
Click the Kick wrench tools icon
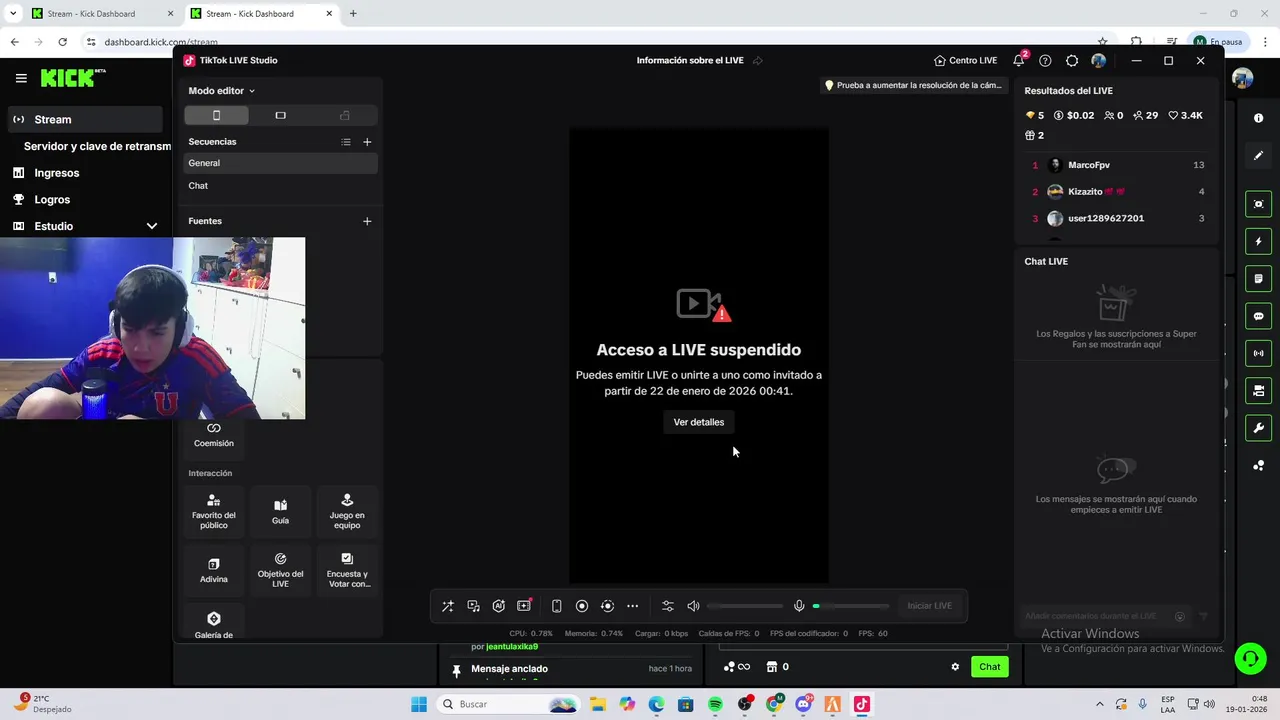click(1258, 428)
